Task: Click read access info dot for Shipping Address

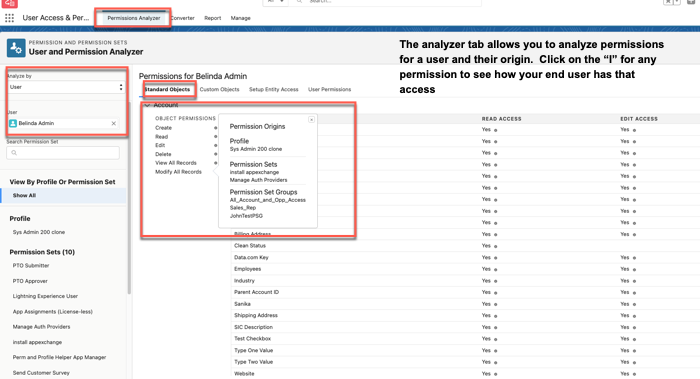Action: click(x=496, y=316)
